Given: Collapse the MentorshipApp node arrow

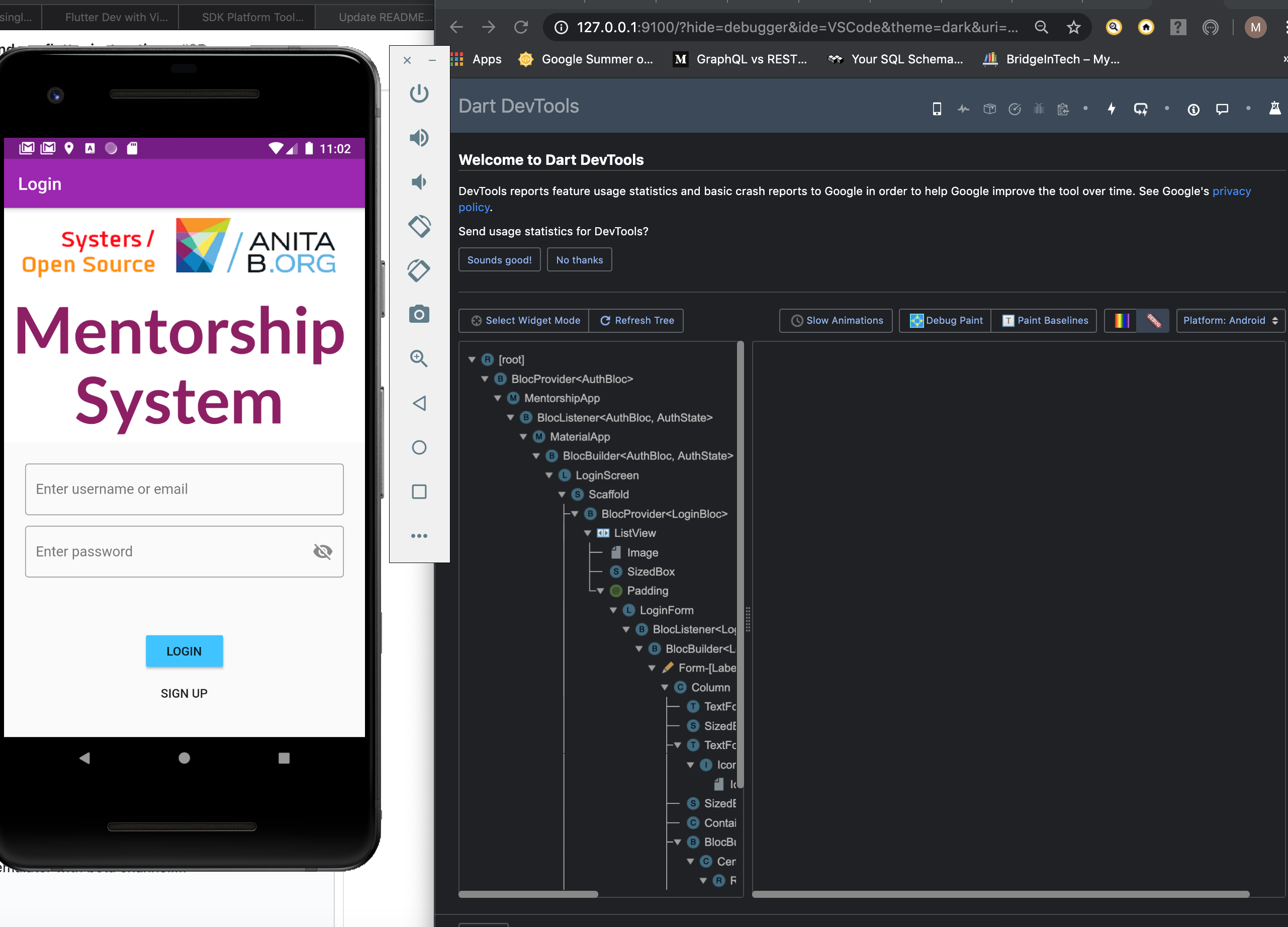Looking at the screenshot, I should point(498,398).
